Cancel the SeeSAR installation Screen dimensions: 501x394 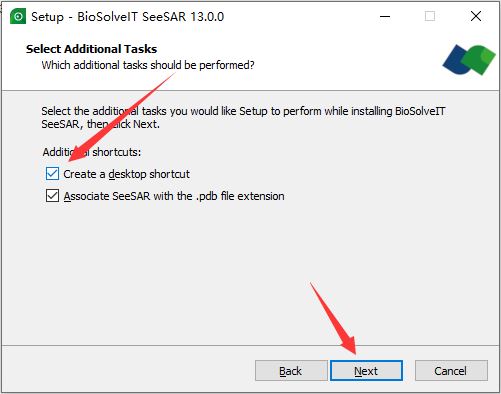(451, 371)
